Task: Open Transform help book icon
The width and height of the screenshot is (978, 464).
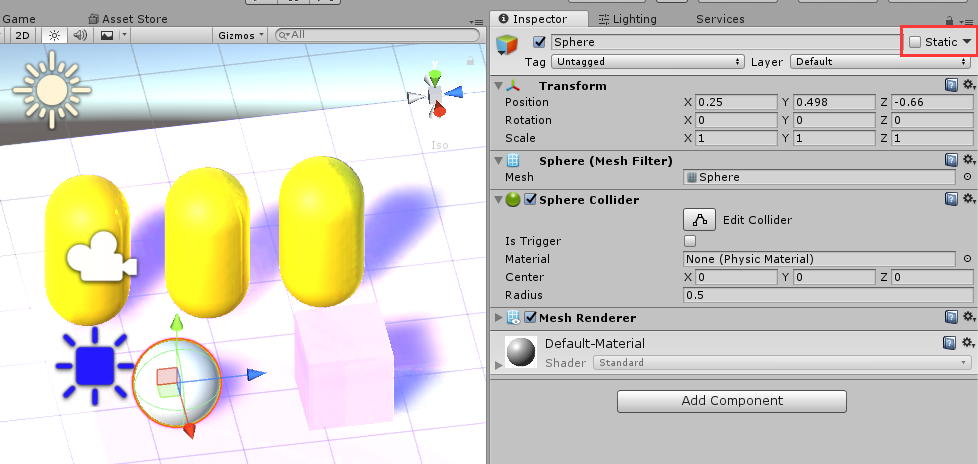Action: [x=951, y=85]
